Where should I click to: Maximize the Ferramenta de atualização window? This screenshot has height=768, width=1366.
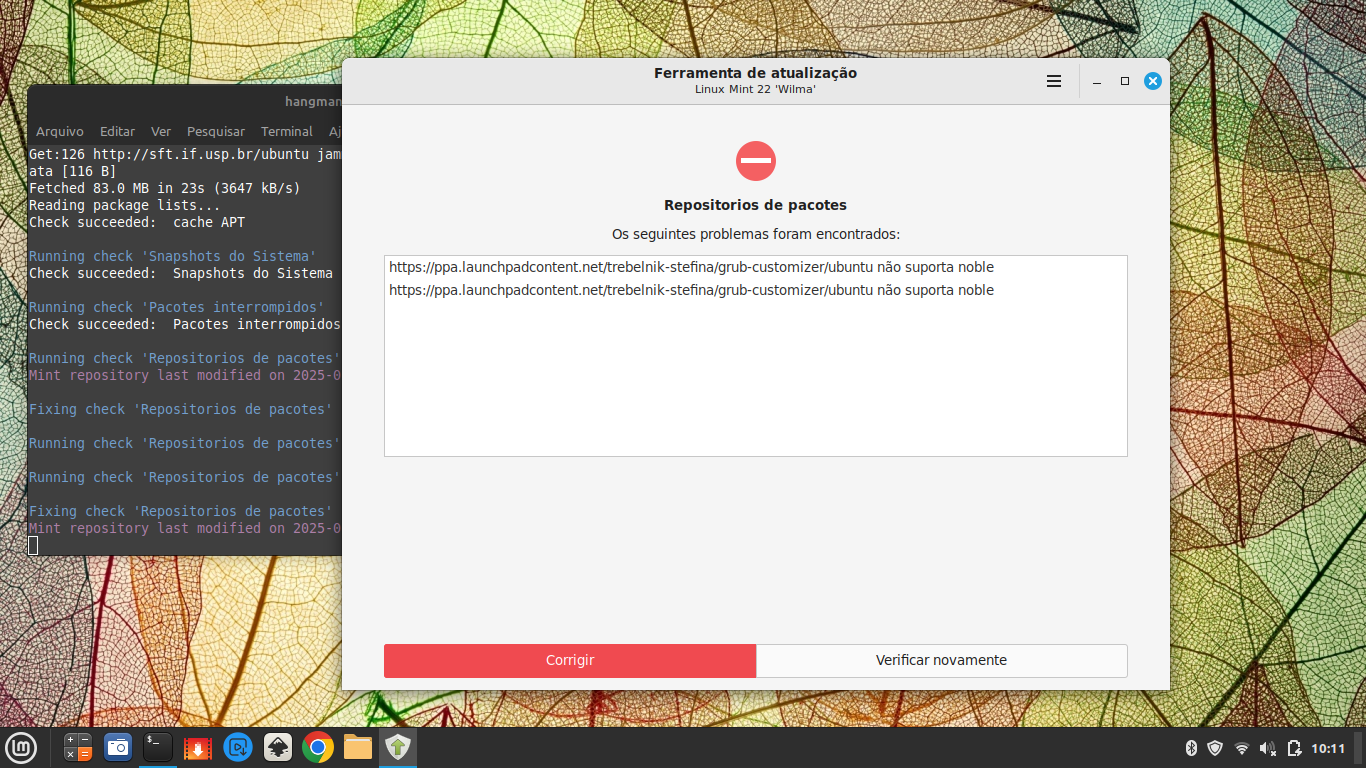1125,81
